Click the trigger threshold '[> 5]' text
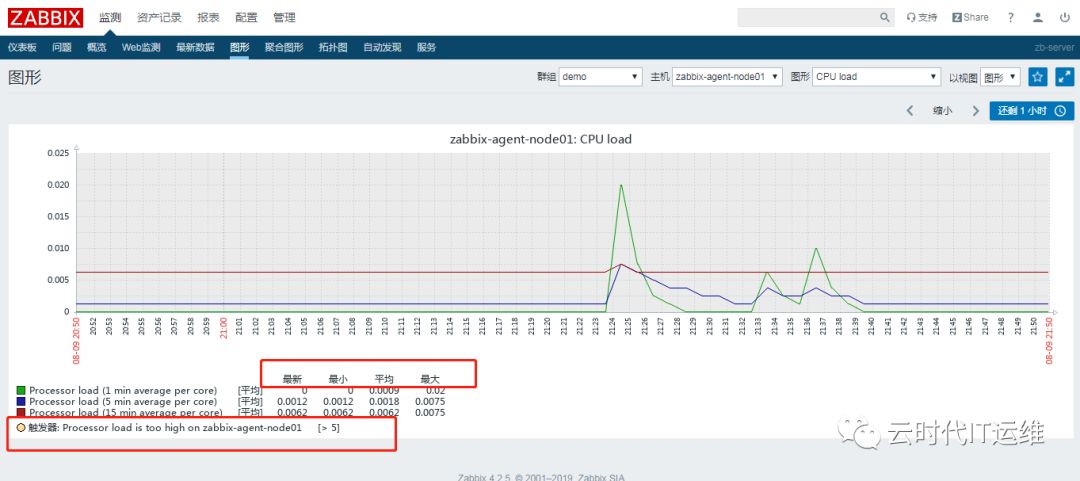1080x481 pixels. tap(329, 428)
